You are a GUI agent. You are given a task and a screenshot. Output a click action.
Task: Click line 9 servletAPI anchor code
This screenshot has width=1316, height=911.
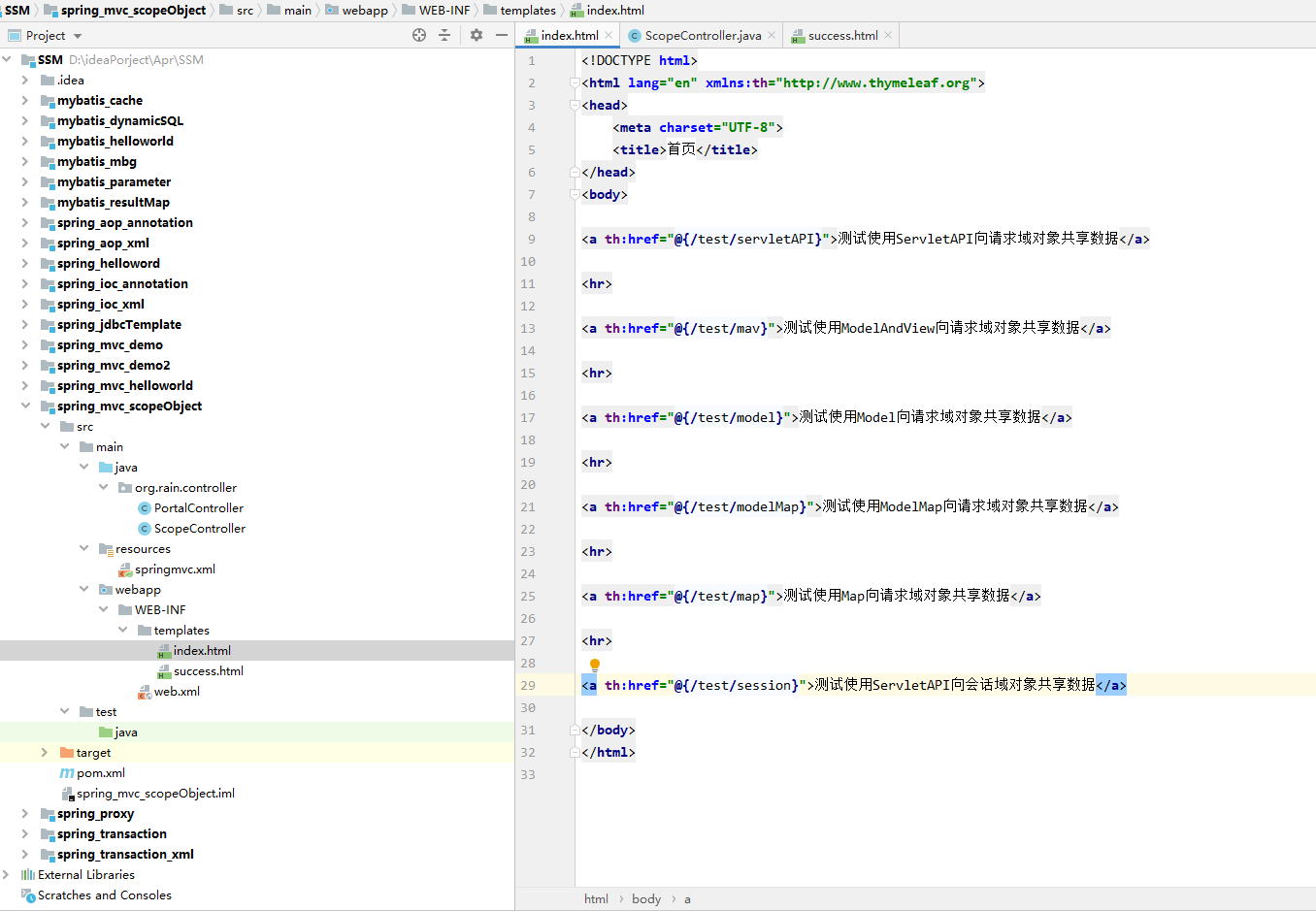[x=866, y=240]
